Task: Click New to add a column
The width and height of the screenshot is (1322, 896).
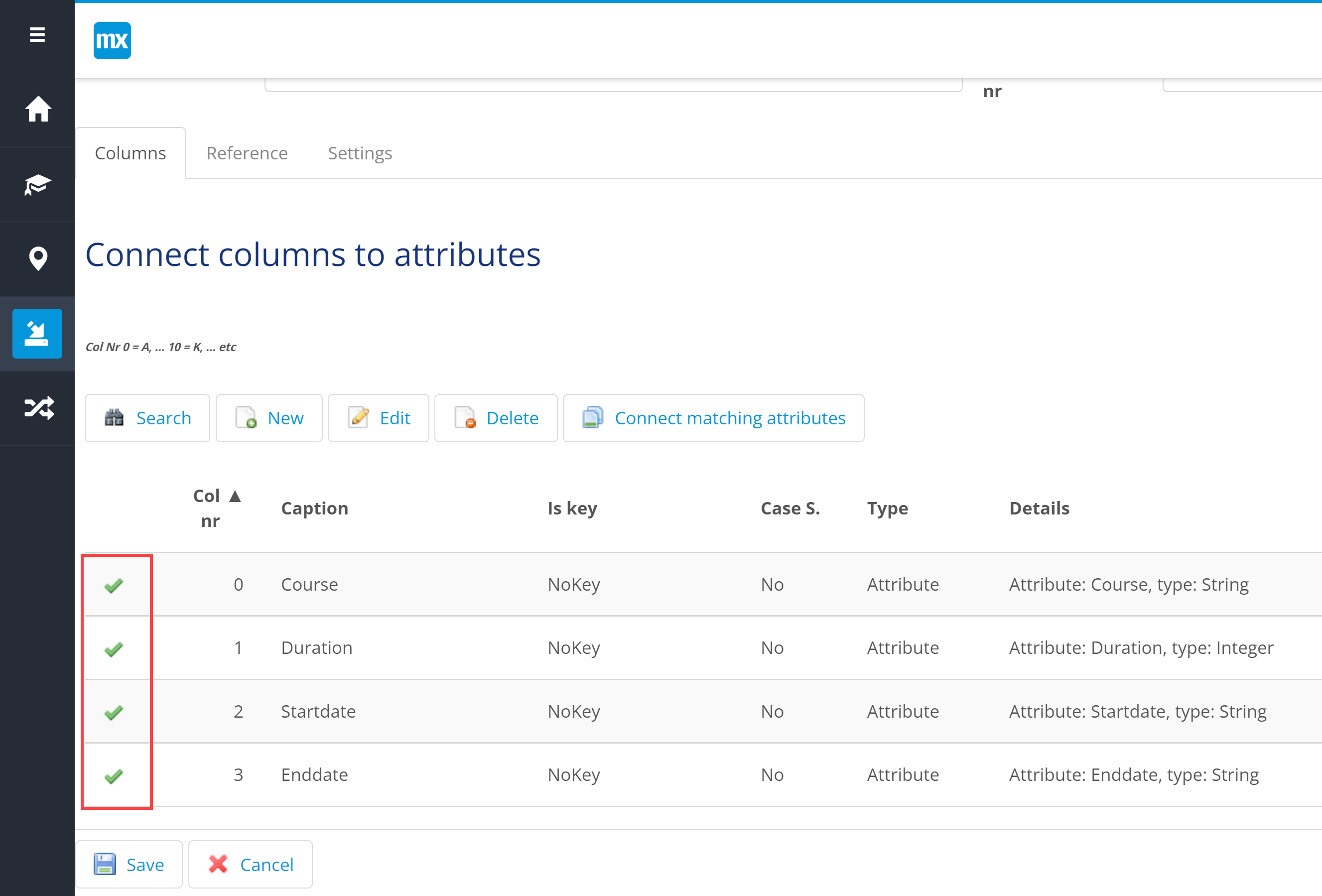Action: (x=269, y=418)
